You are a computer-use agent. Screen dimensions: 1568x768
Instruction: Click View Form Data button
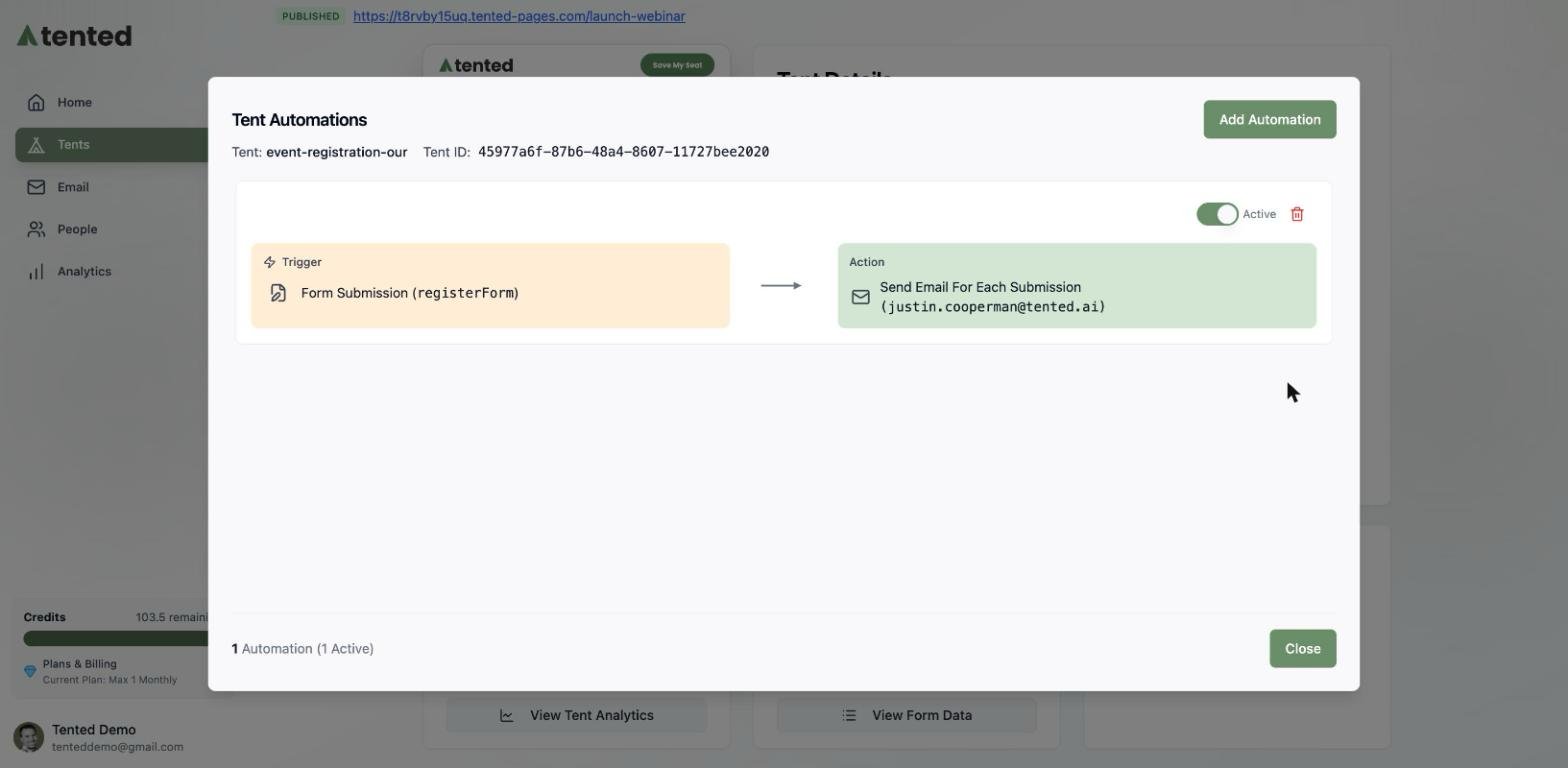[906, 715]
